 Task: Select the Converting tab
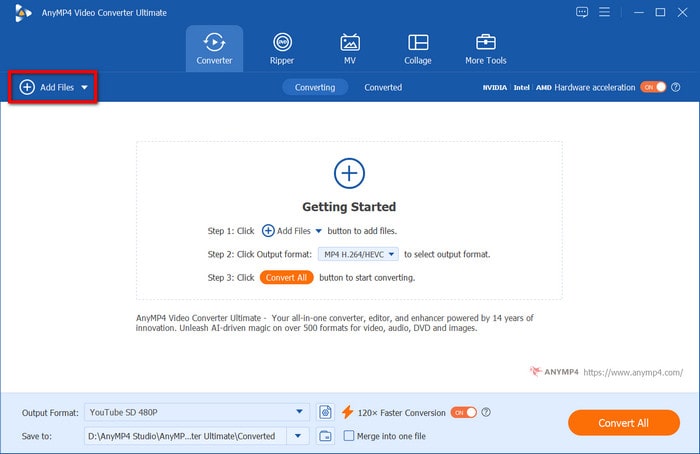coord(315,87)
